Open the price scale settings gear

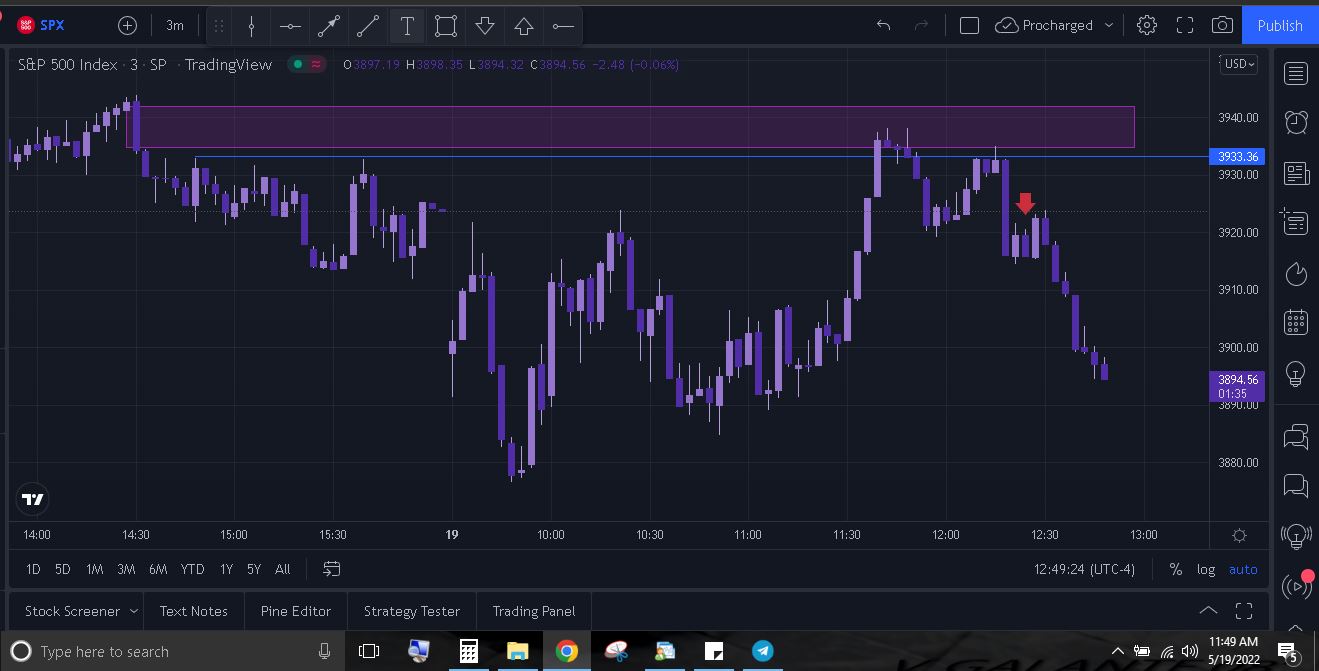pyautogui.click(x=1239, y=535)
